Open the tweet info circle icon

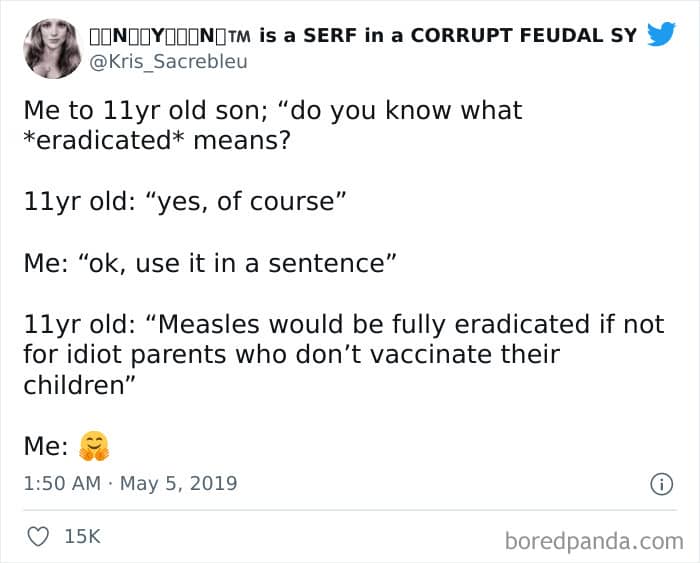(x=661, y=484)
